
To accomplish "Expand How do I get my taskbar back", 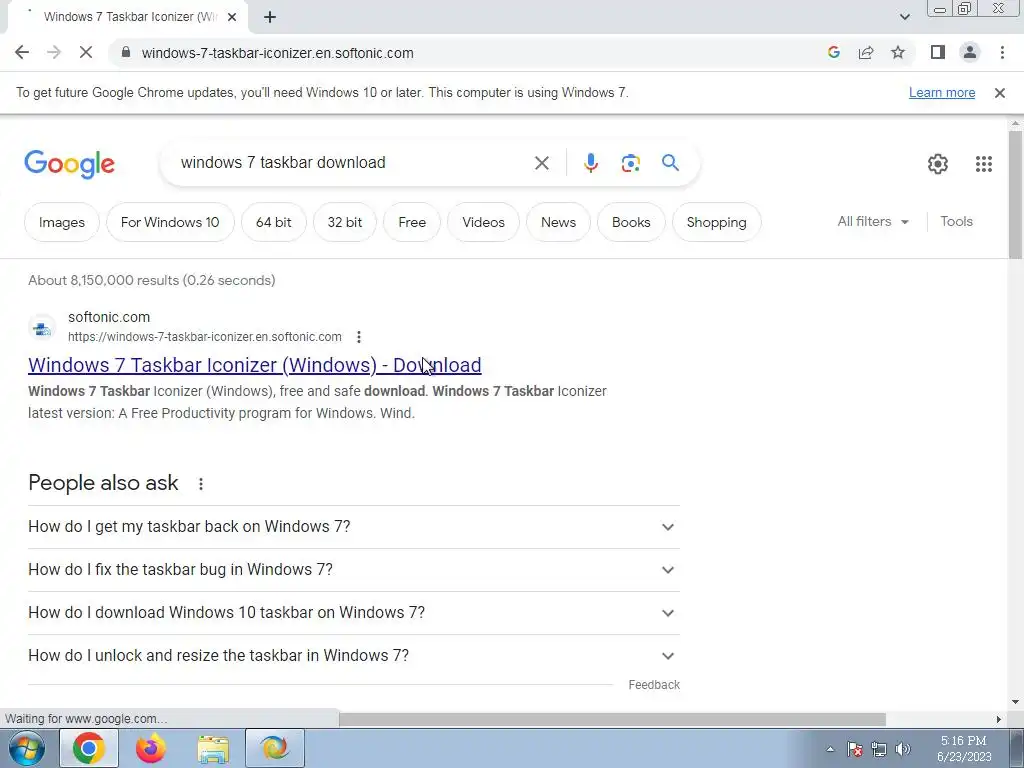I will pyautogui.click(x=354, y=526).
